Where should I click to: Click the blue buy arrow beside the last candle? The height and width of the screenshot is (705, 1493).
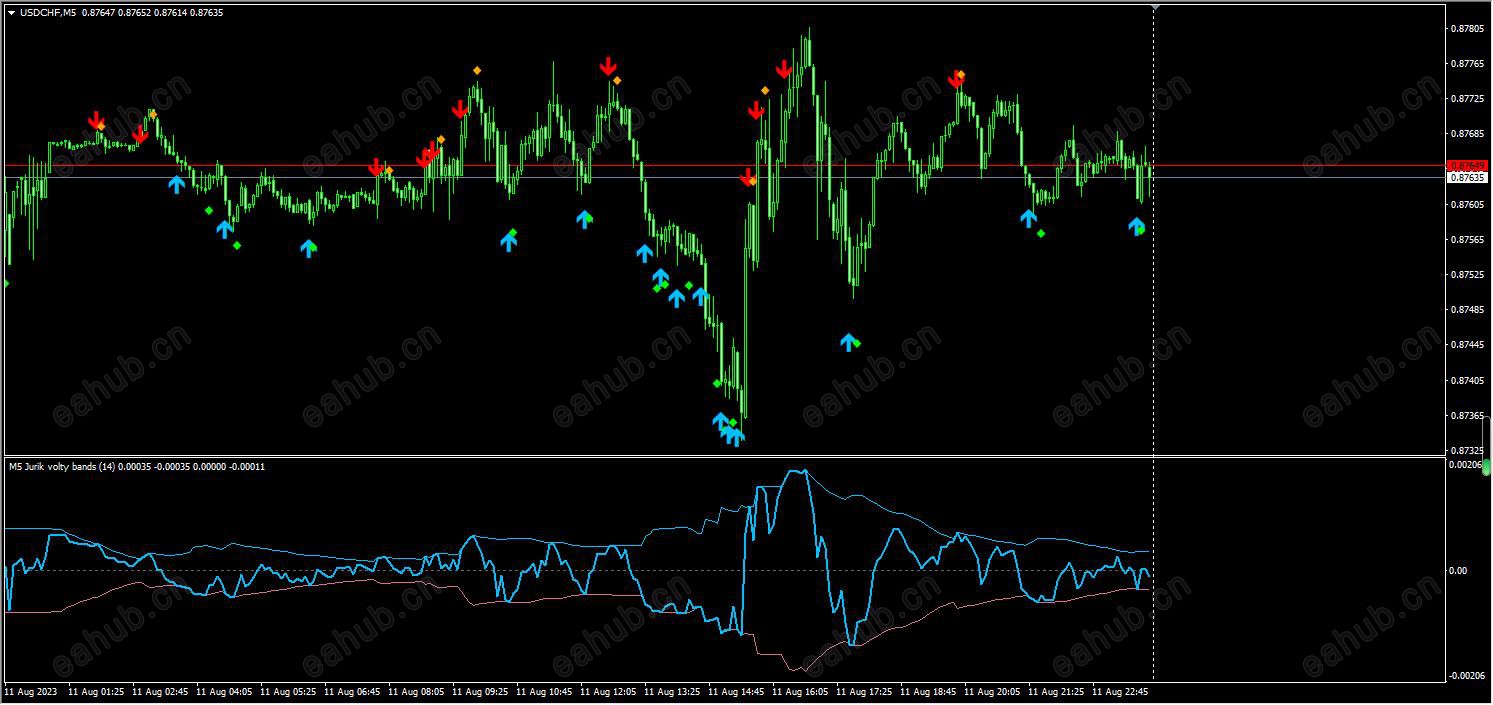point(1136,226)
